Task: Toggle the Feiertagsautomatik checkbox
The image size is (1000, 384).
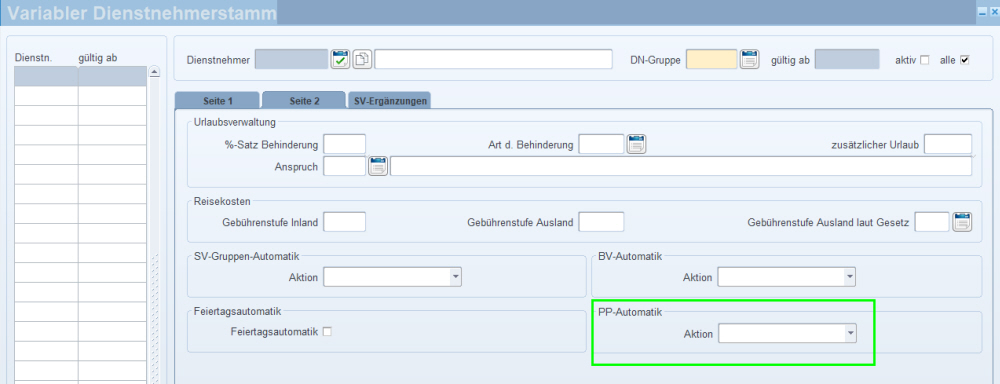Action: [x=328, y=331]
